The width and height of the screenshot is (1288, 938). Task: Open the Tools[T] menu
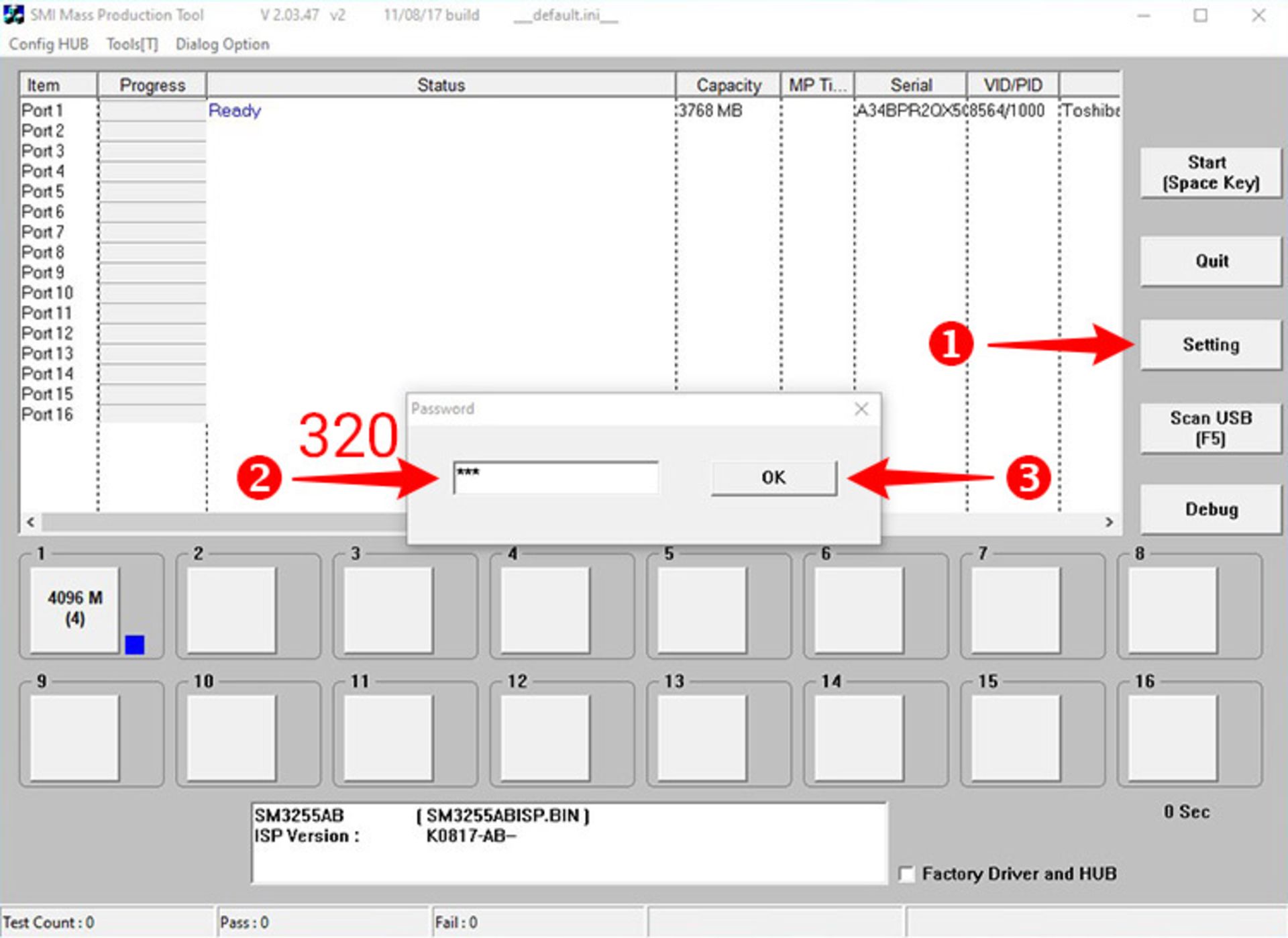point(132,44)
